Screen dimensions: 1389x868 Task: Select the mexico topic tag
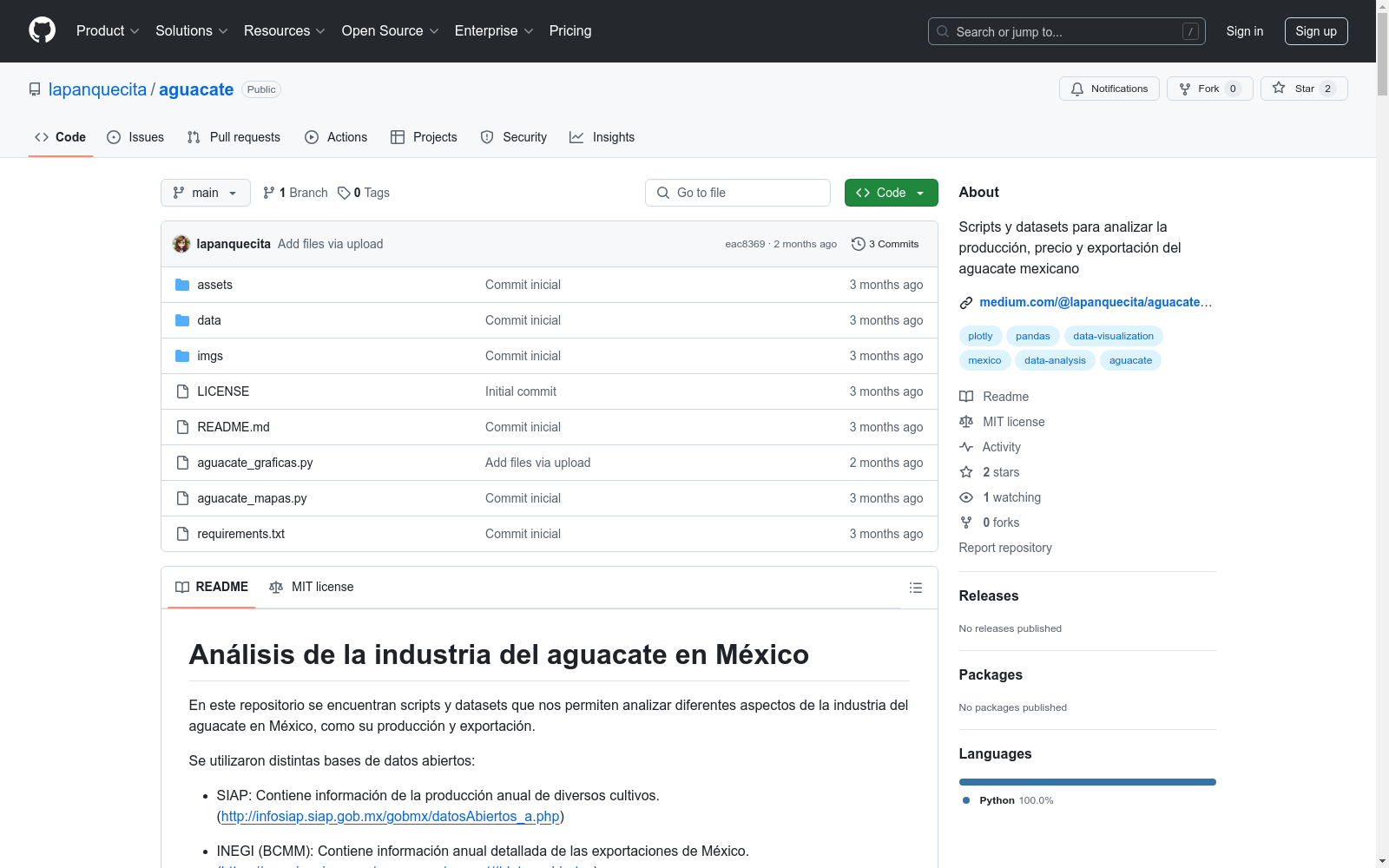click(985, 360)
